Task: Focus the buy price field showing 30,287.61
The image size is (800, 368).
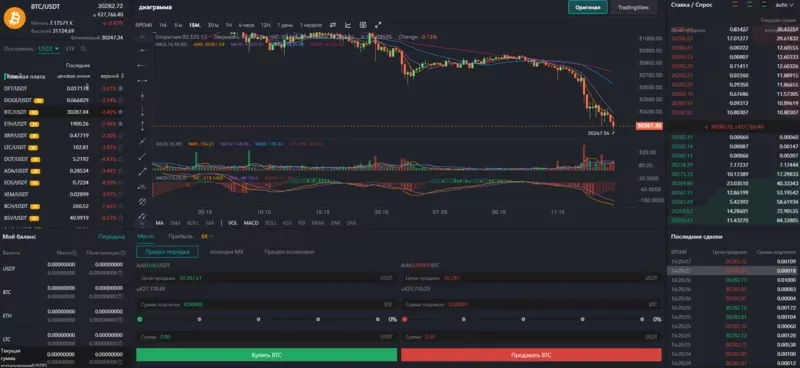Action: pos(266,278)
